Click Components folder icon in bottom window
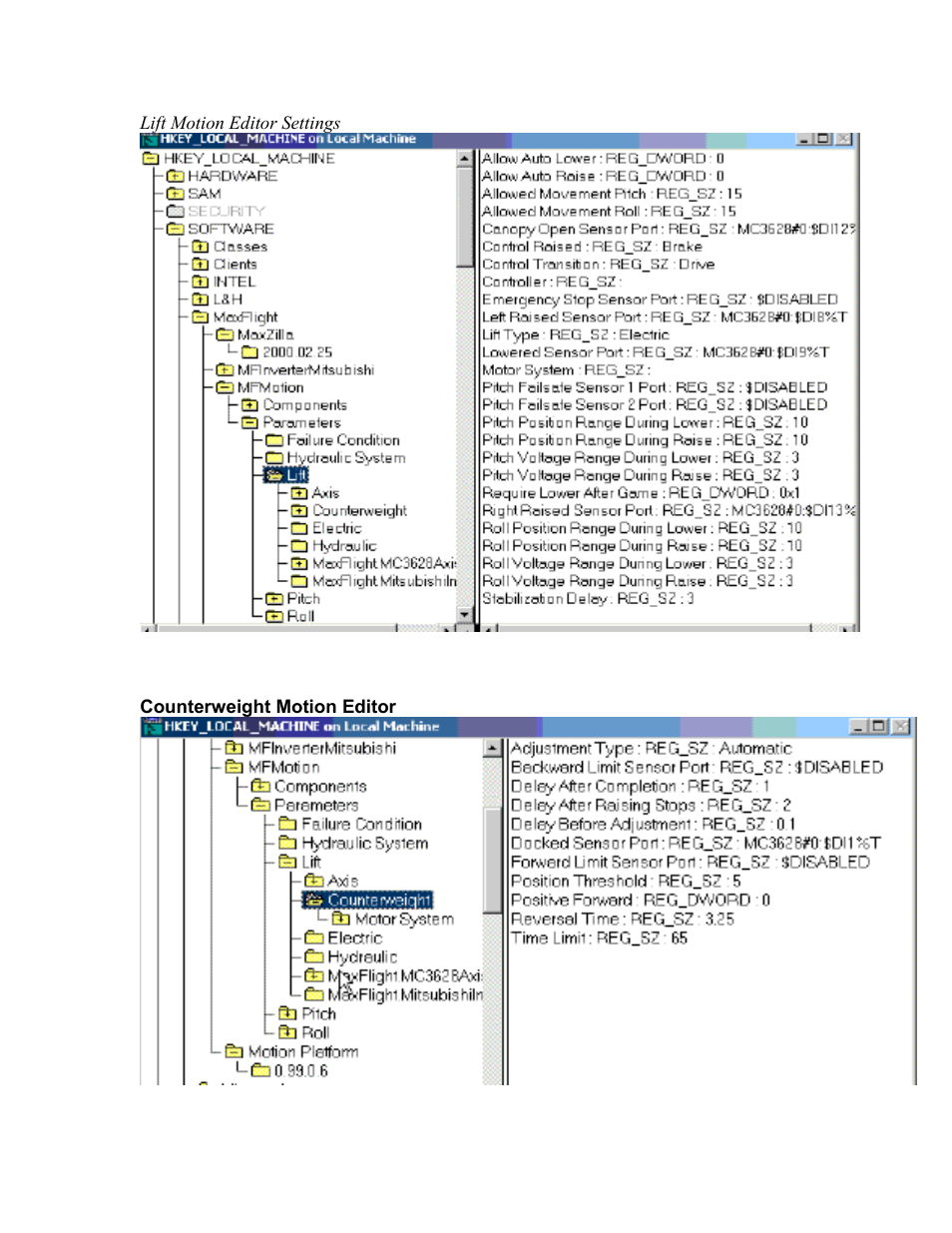 tap(260, 786)
